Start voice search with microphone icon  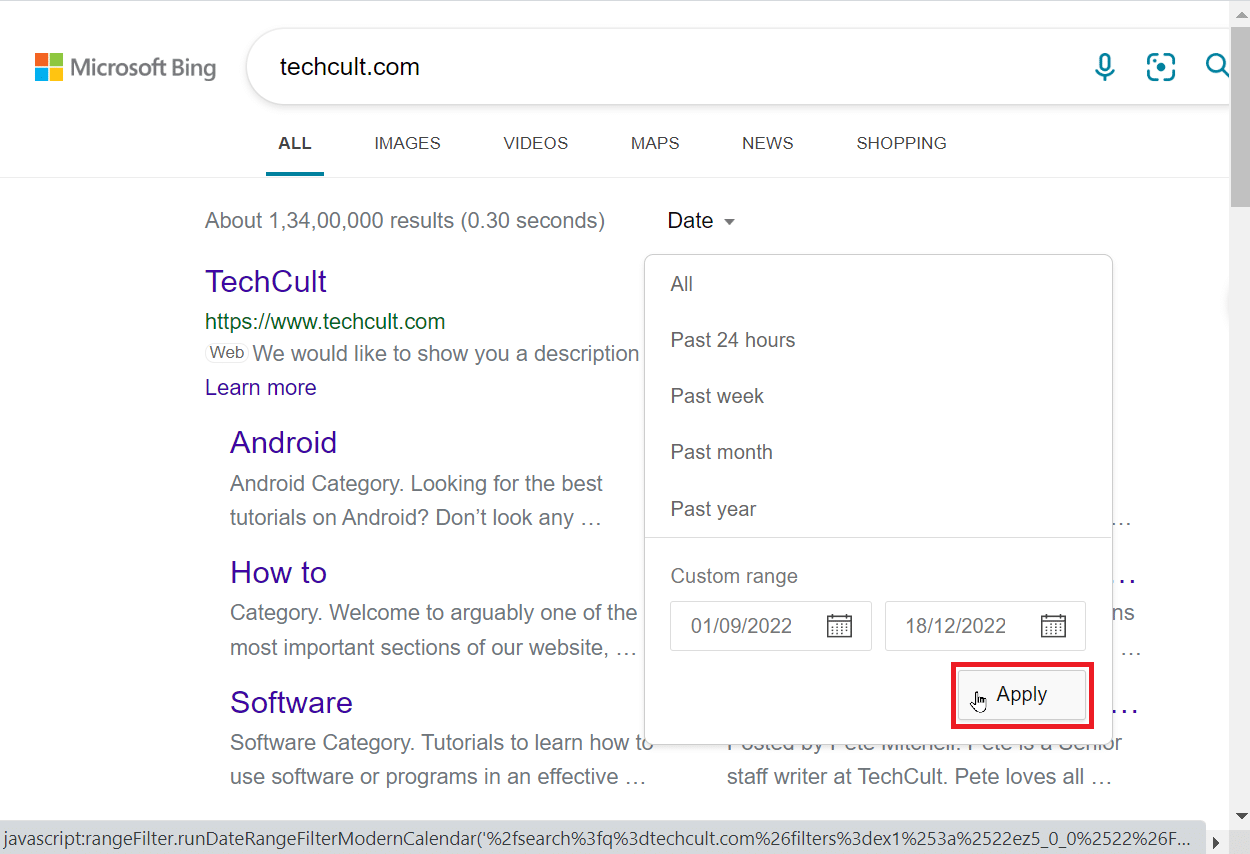(1104, 67)
